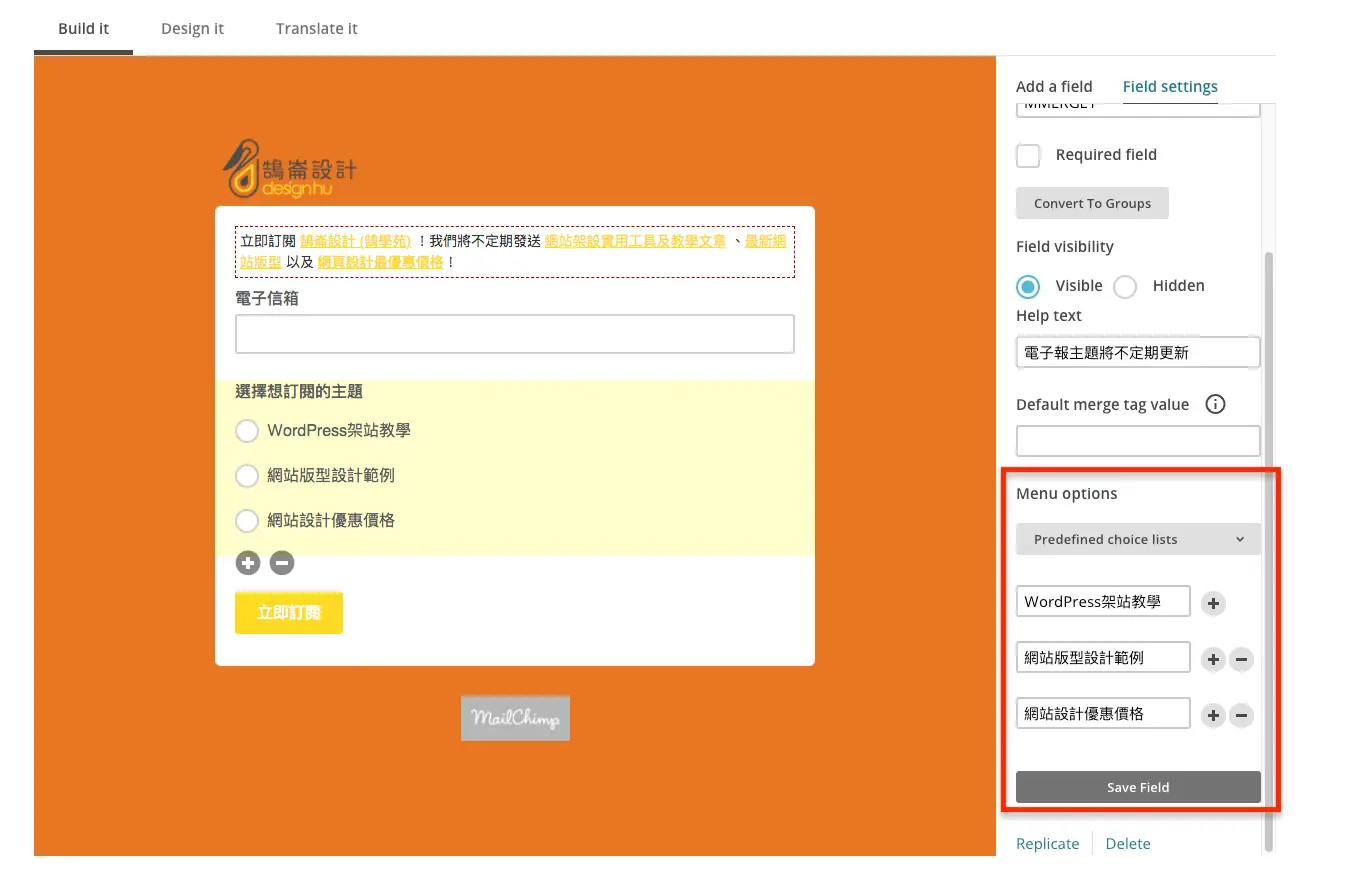Choose the WordPress架站教學 radio option in form
Image resolution: width=1353 pixels, height=880 pixels.
click(247, 431)
